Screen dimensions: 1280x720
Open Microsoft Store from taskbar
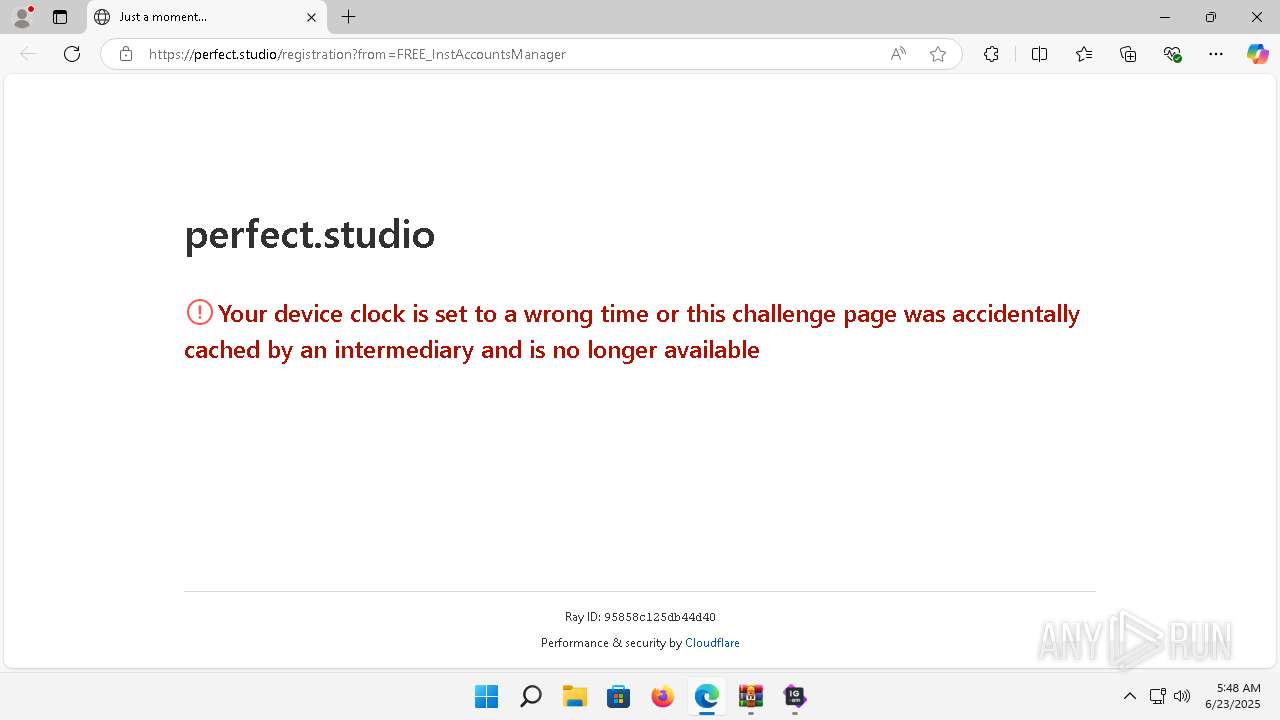coord(619,696)
